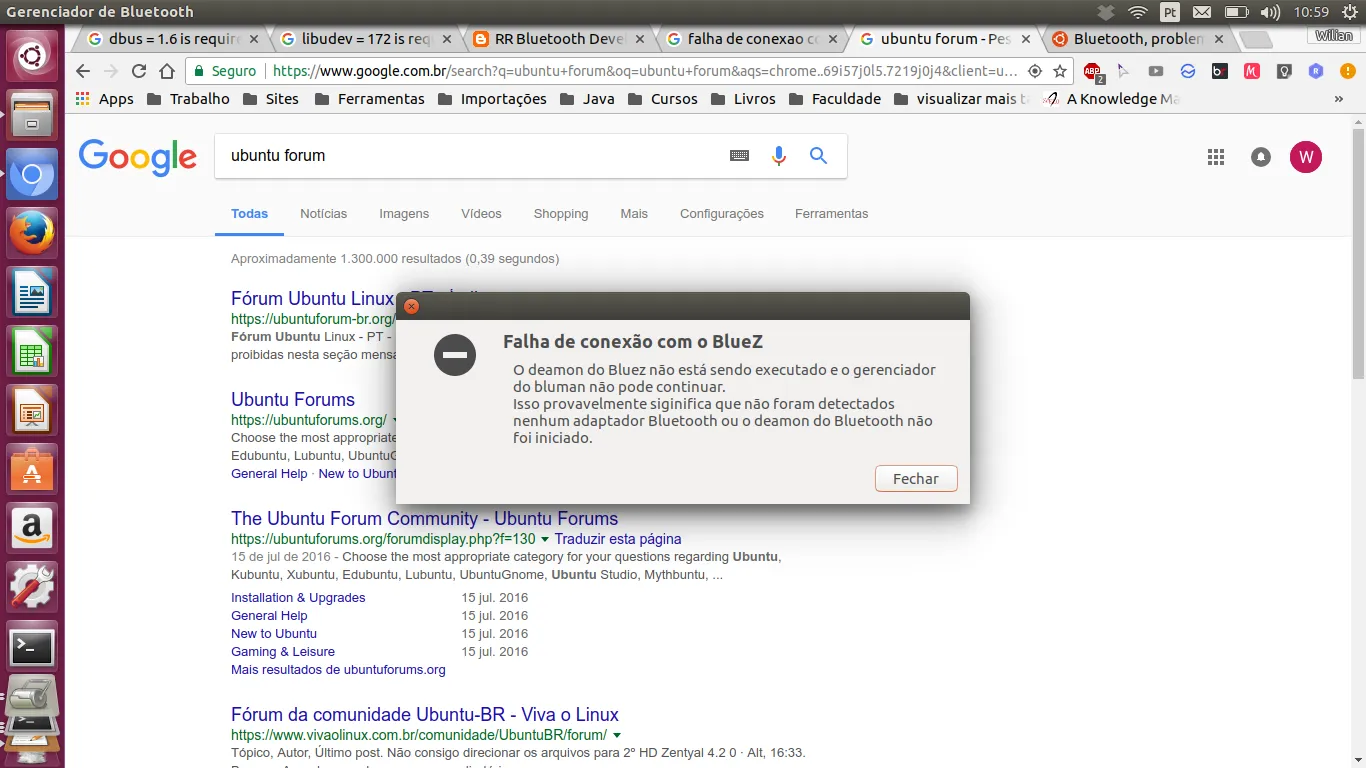Open the Installation & Upgrades link
This screenshot has height=768, width=1366.
(298, 598)
